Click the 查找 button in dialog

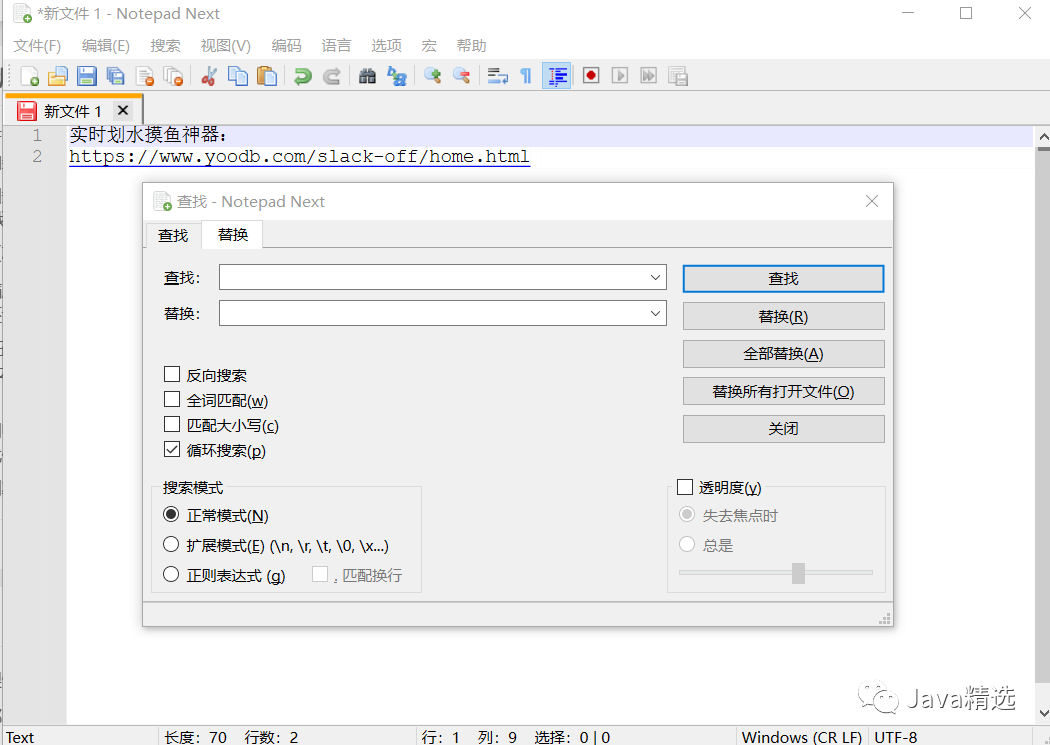tap(783, 278)
